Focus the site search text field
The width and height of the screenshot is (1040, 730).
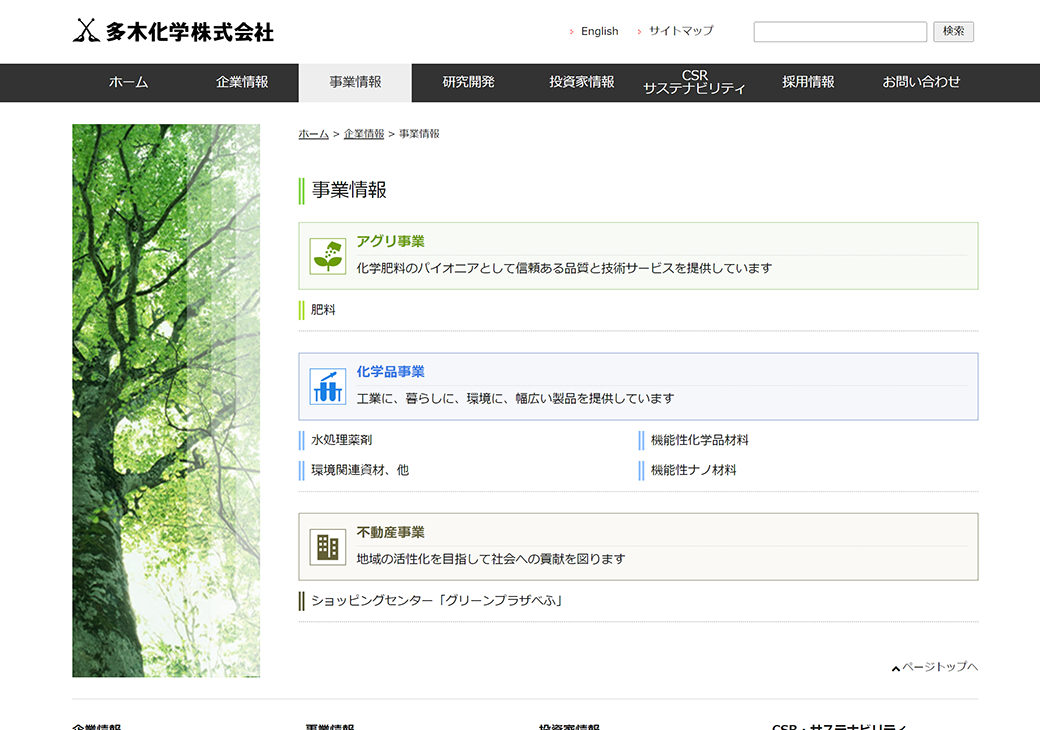tap(840, 32)
